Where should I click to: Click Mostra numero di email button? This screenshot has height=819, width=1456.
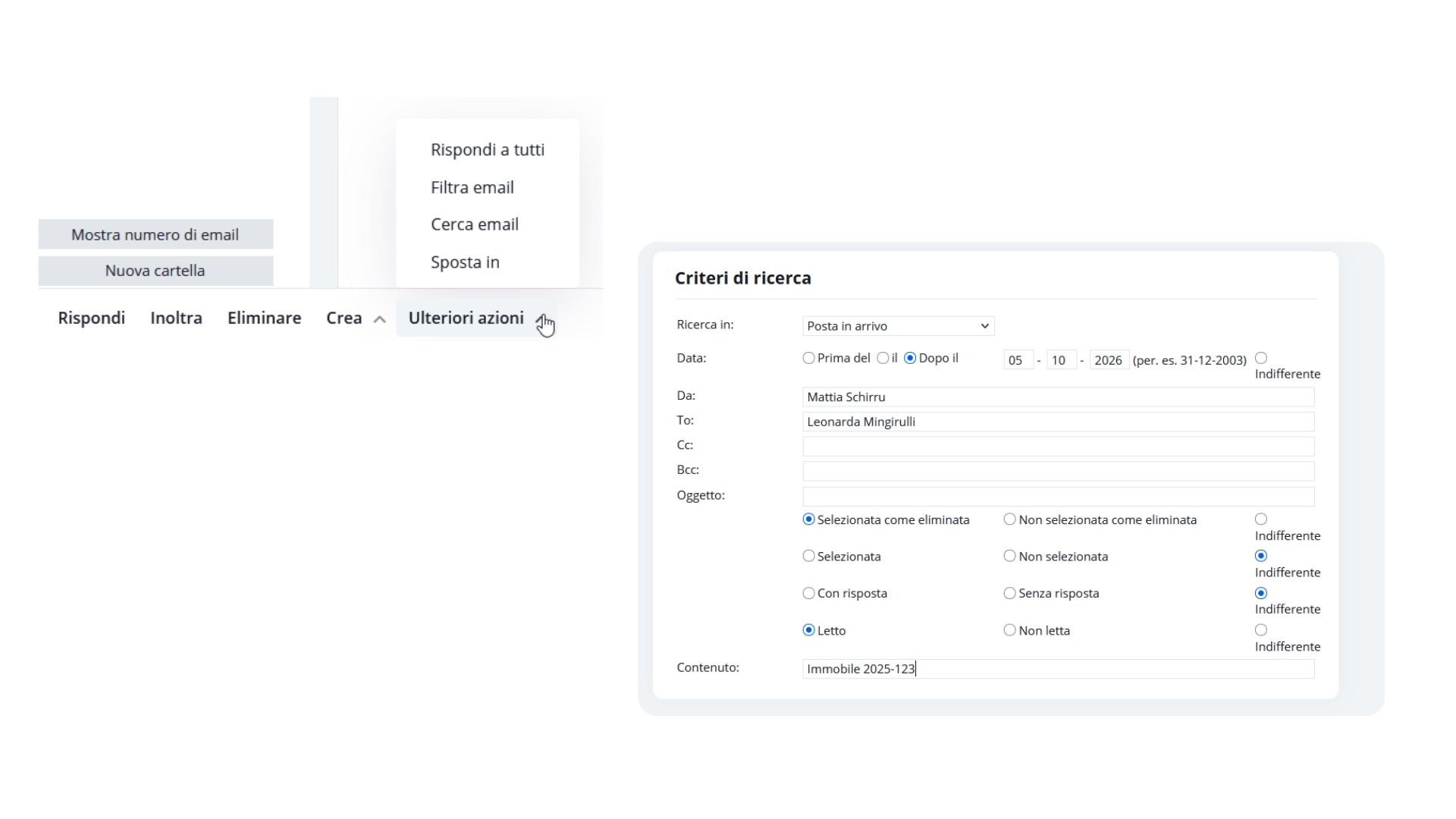click(x=155, y=234)
